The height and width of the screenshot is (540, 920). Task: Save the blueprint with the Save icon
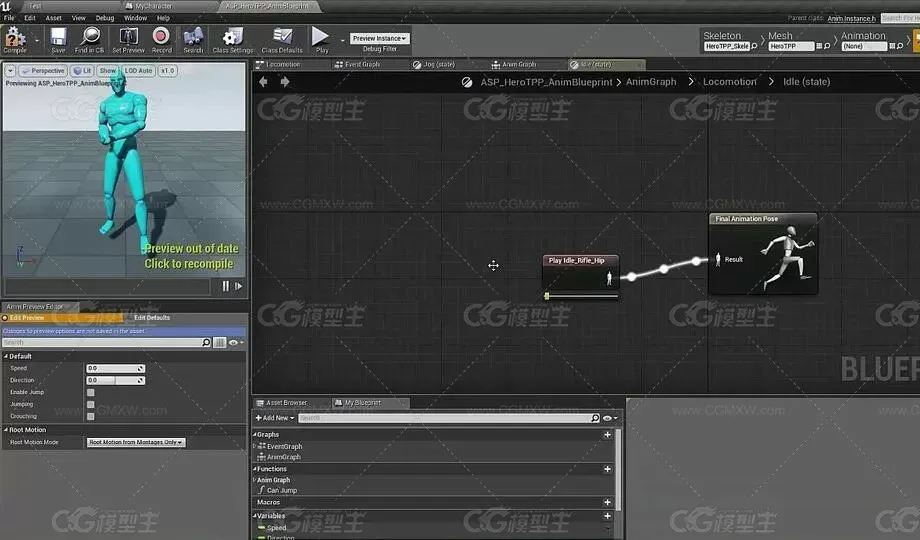click(x=58, y=37)
